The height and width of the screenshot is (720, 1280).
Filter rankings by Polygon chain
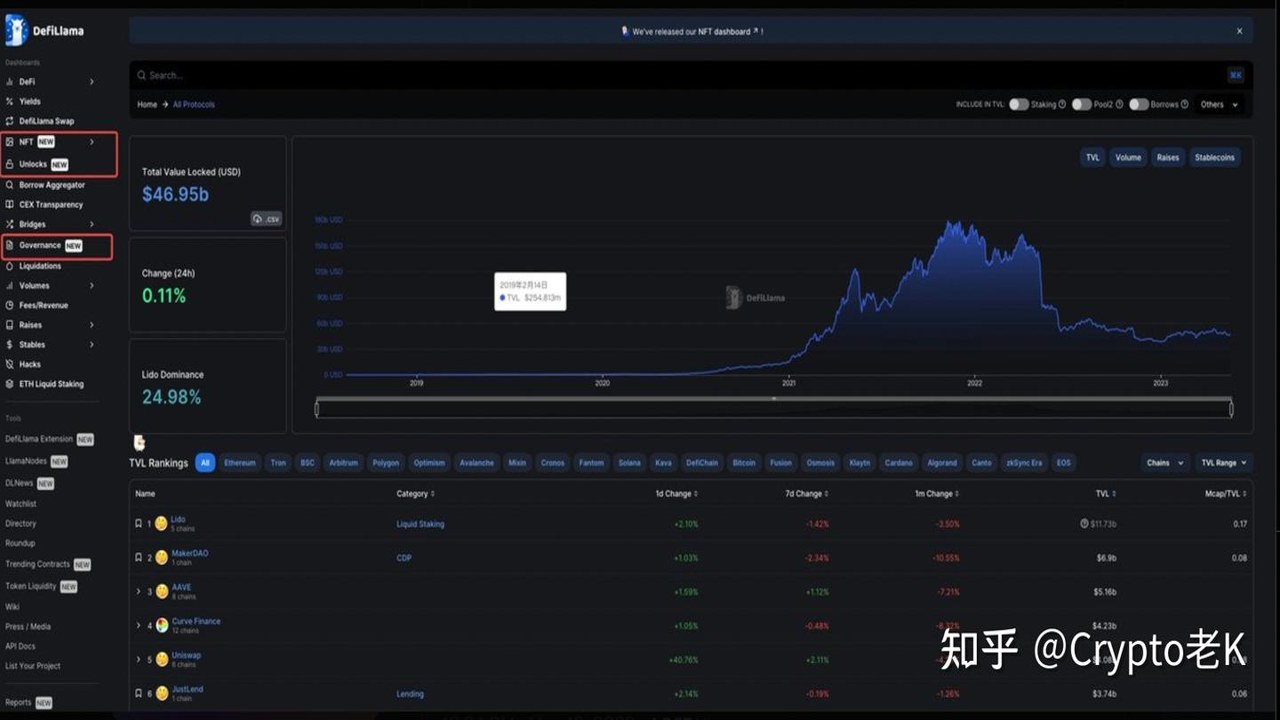coord(386,463)
